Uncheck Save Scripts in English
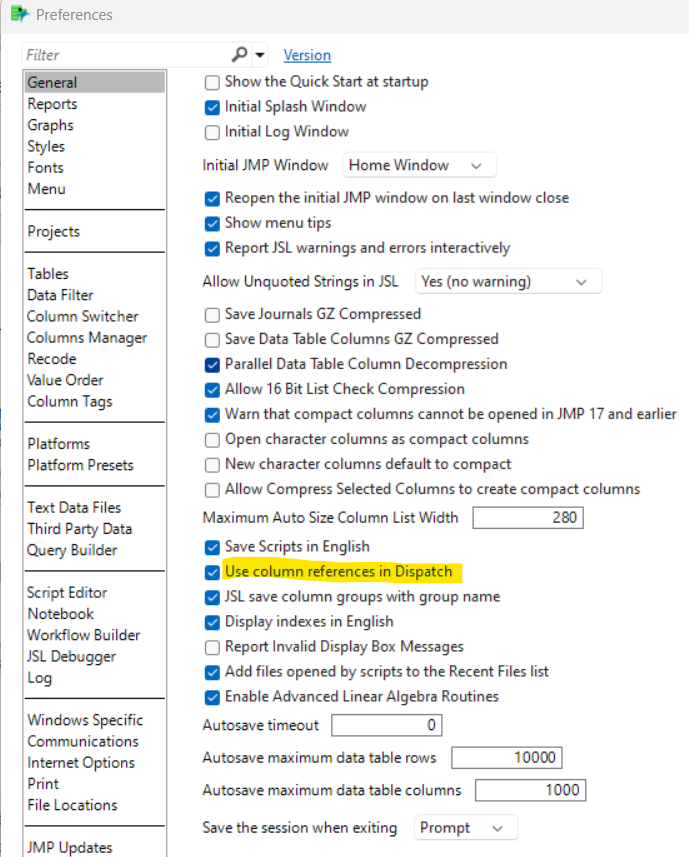 [x=212, y=547]
